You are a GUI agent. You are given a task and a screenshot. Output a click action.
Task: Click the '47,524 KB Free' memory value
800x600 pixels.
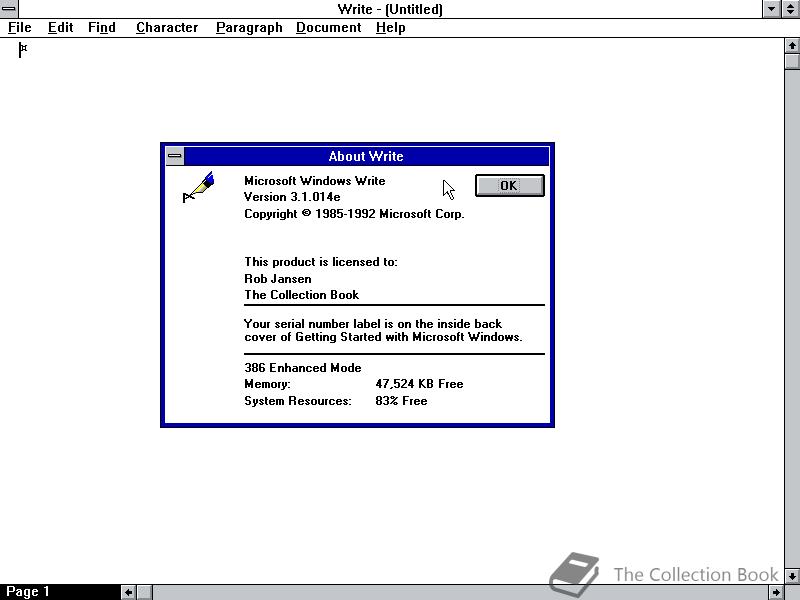(419, 384)
